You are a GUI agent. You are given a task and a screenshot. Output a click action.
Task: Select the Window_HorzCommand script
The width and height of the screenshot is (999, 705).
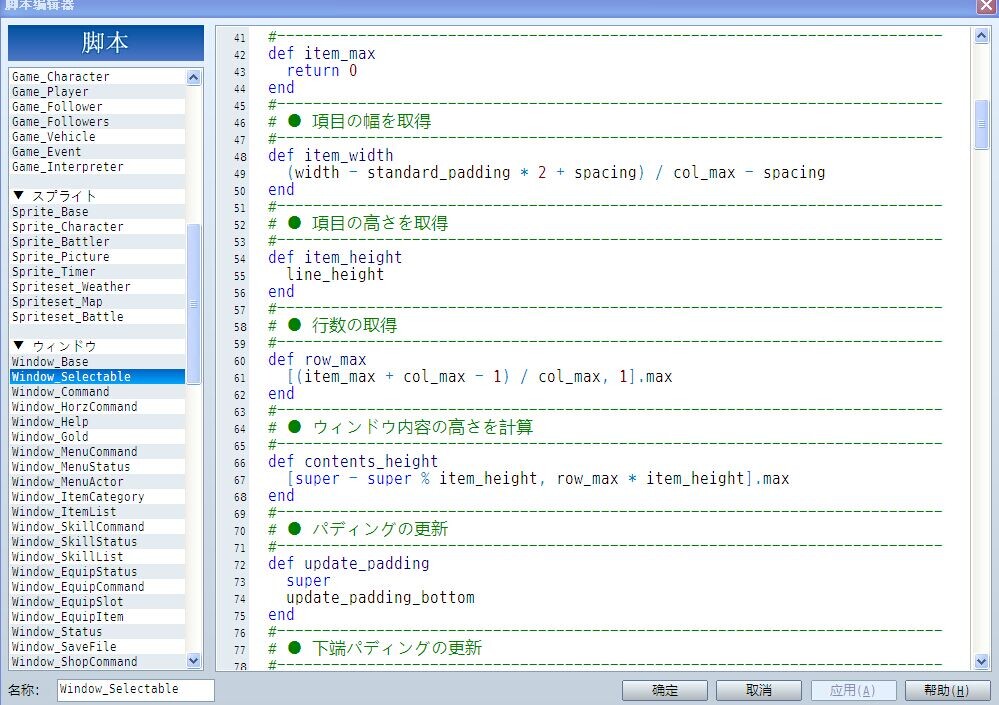click(x=98, y=407)
